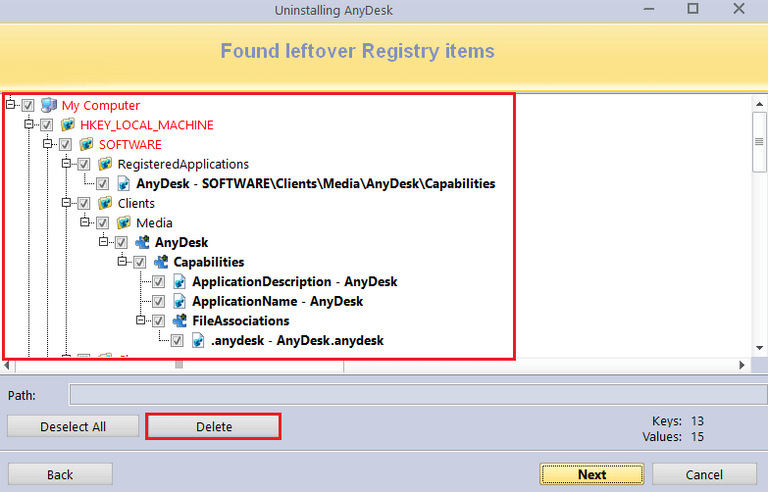Click the .anydesk value file icon

click(x=199, y=341)
